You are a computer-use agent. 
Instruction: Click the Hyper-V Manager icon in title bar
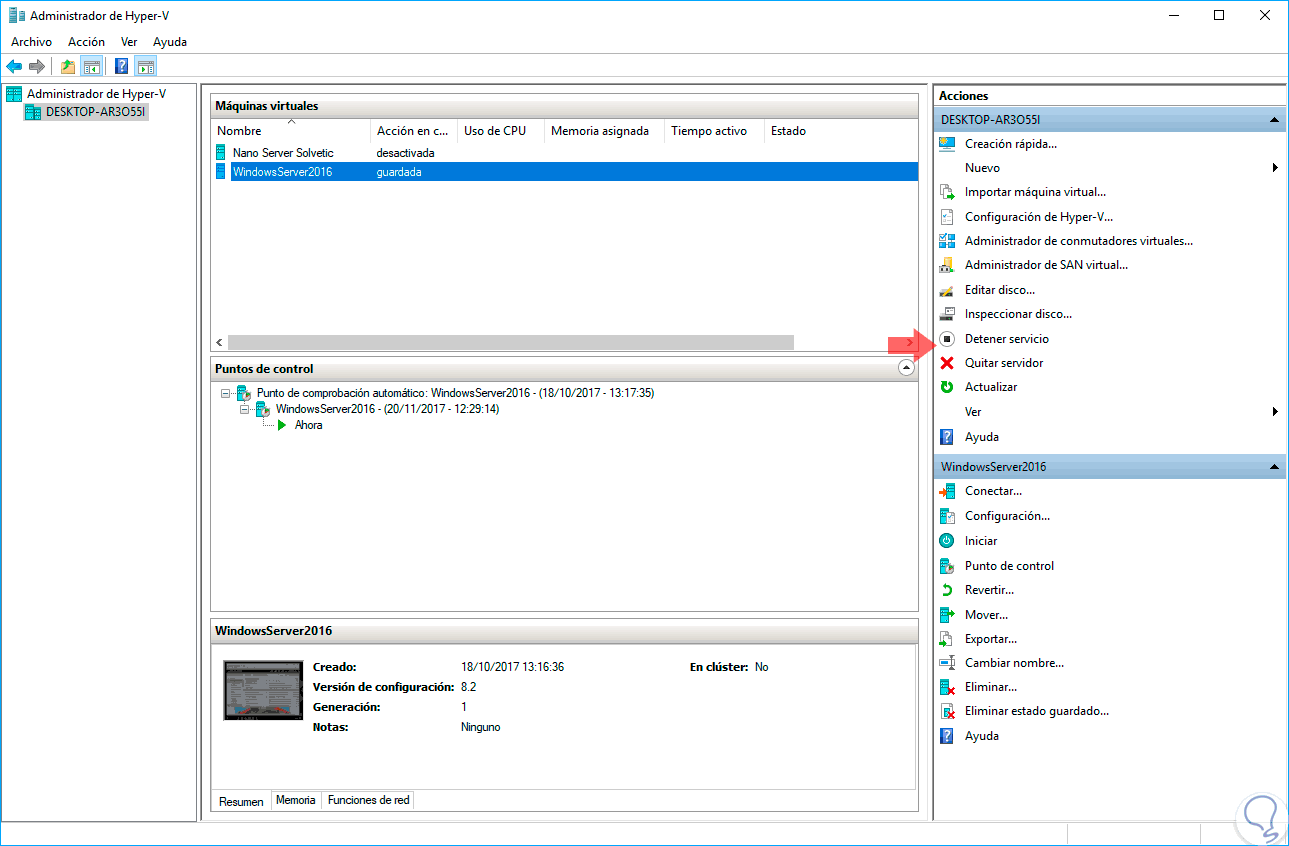(17, 15)
